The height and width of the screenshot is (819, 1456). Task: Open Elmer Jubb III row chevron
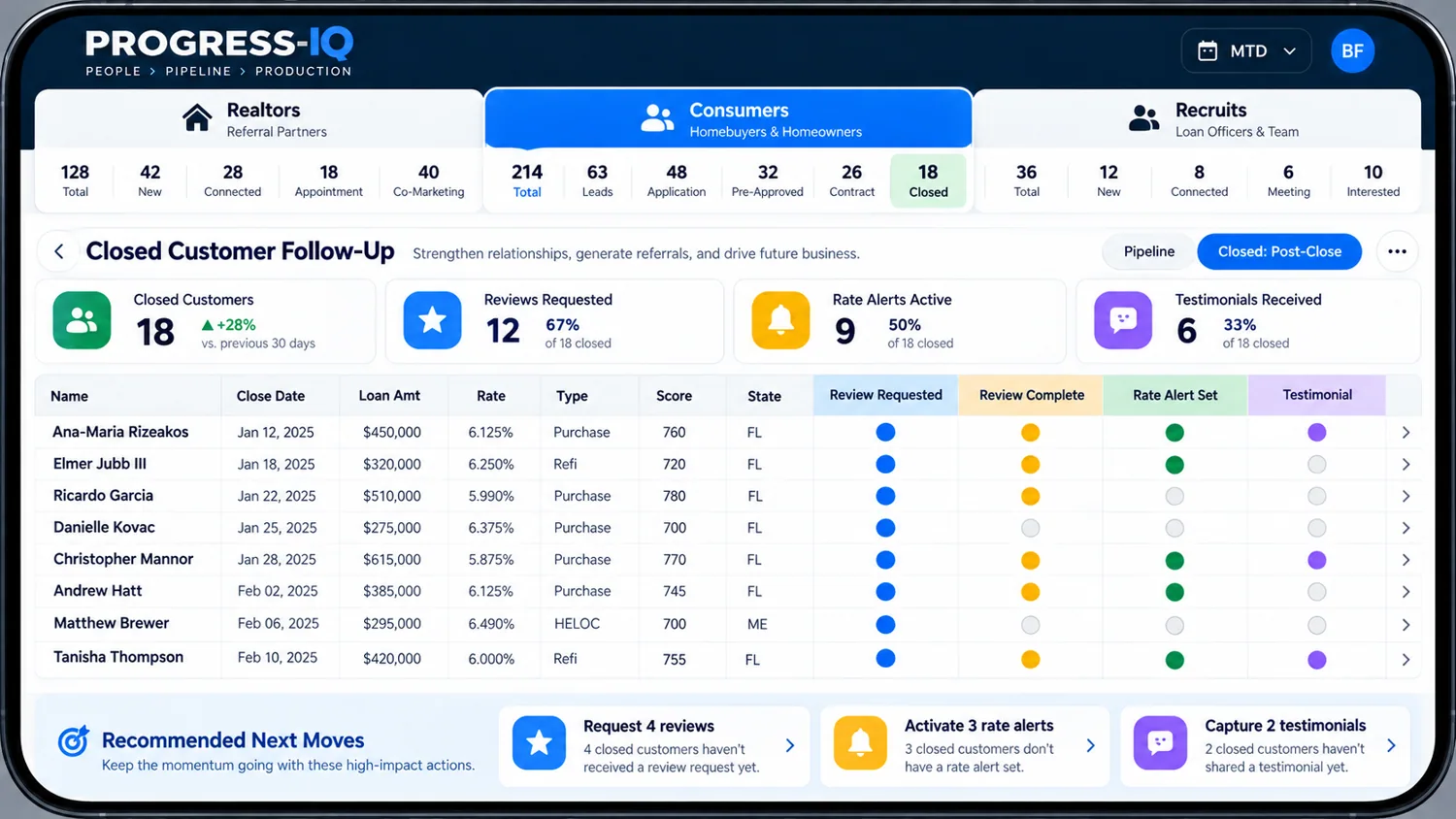click(x=1406, y=465)
